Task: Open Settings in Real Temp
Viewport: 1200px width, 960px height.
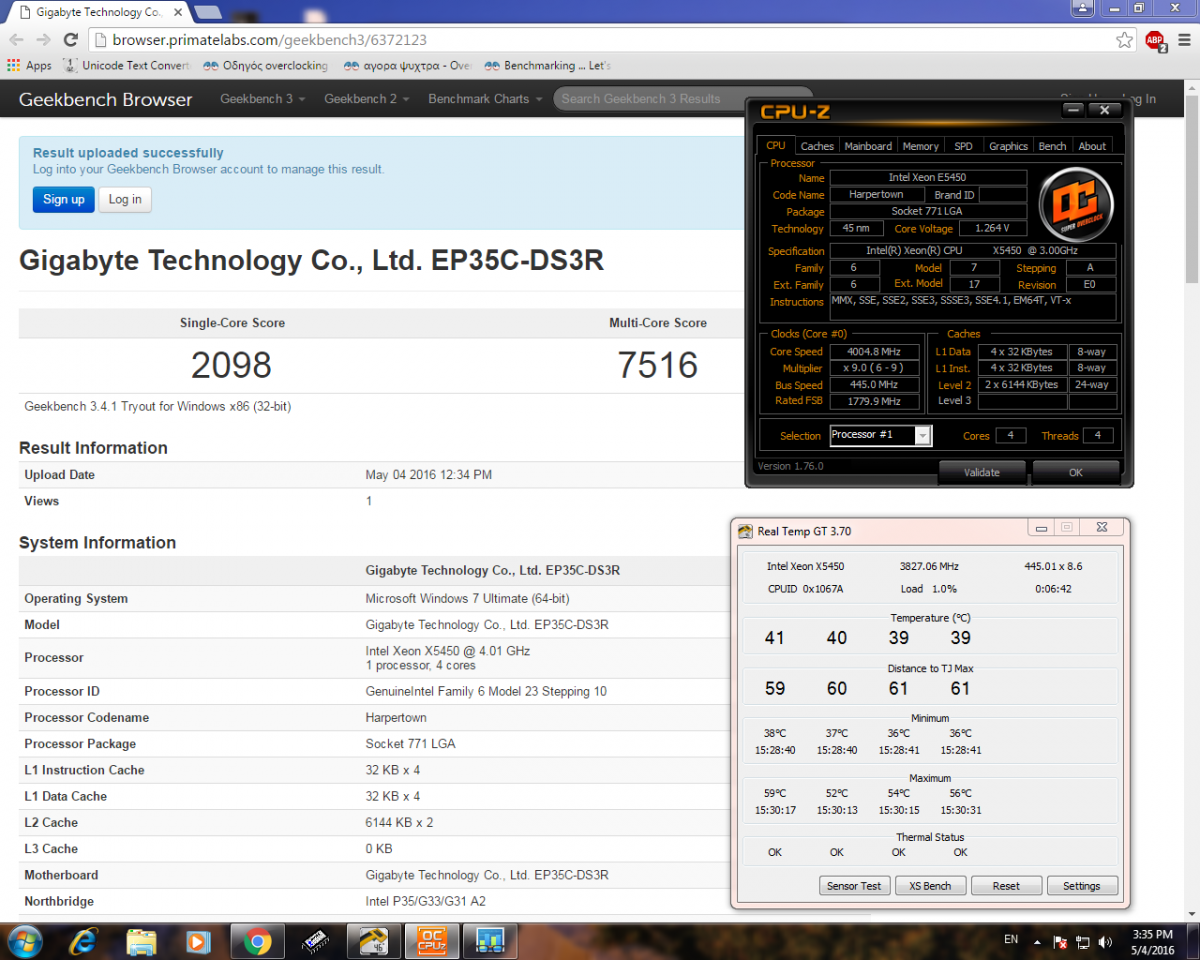Action: point(1082,886)
